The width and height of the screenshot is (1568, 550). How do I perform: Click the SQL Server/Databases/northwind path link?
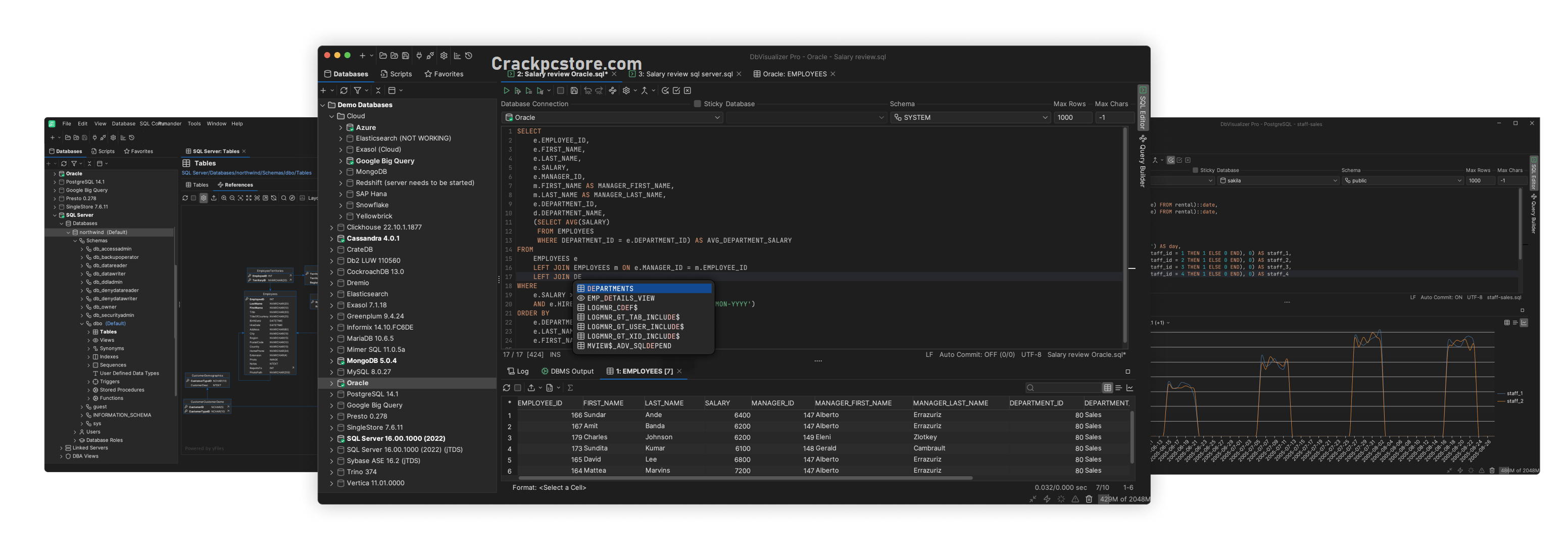[247, 173]
